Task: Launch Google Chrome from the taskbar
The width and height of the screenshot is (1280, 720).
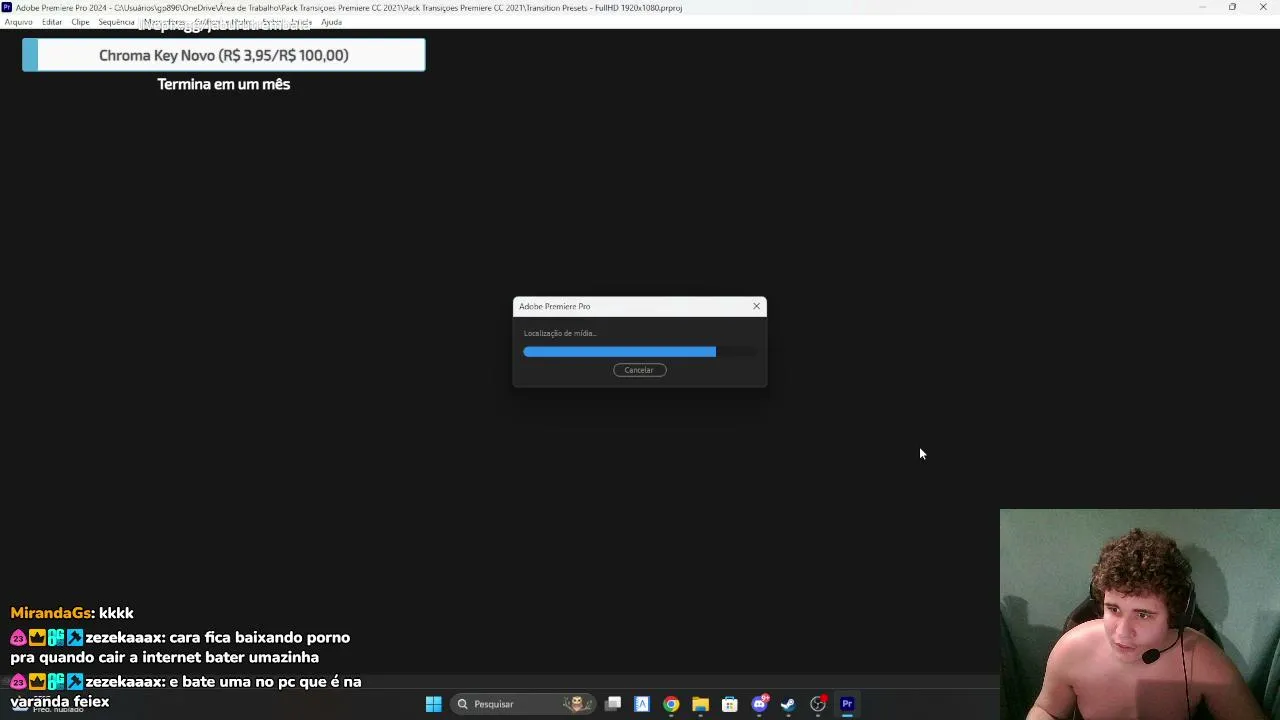Action: point(671,704)
